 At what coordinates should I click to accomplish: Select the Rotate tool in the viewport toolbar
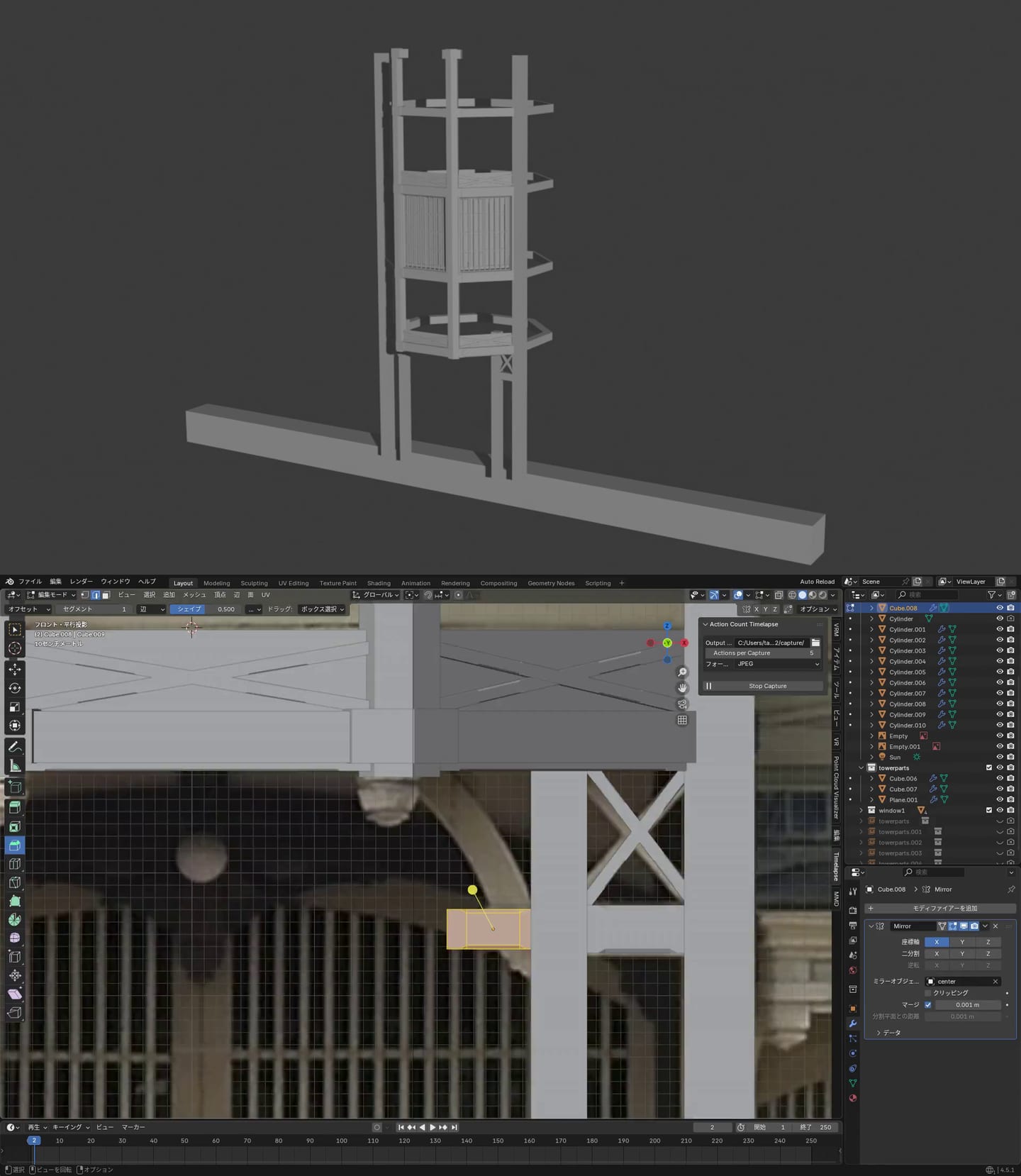15,688
